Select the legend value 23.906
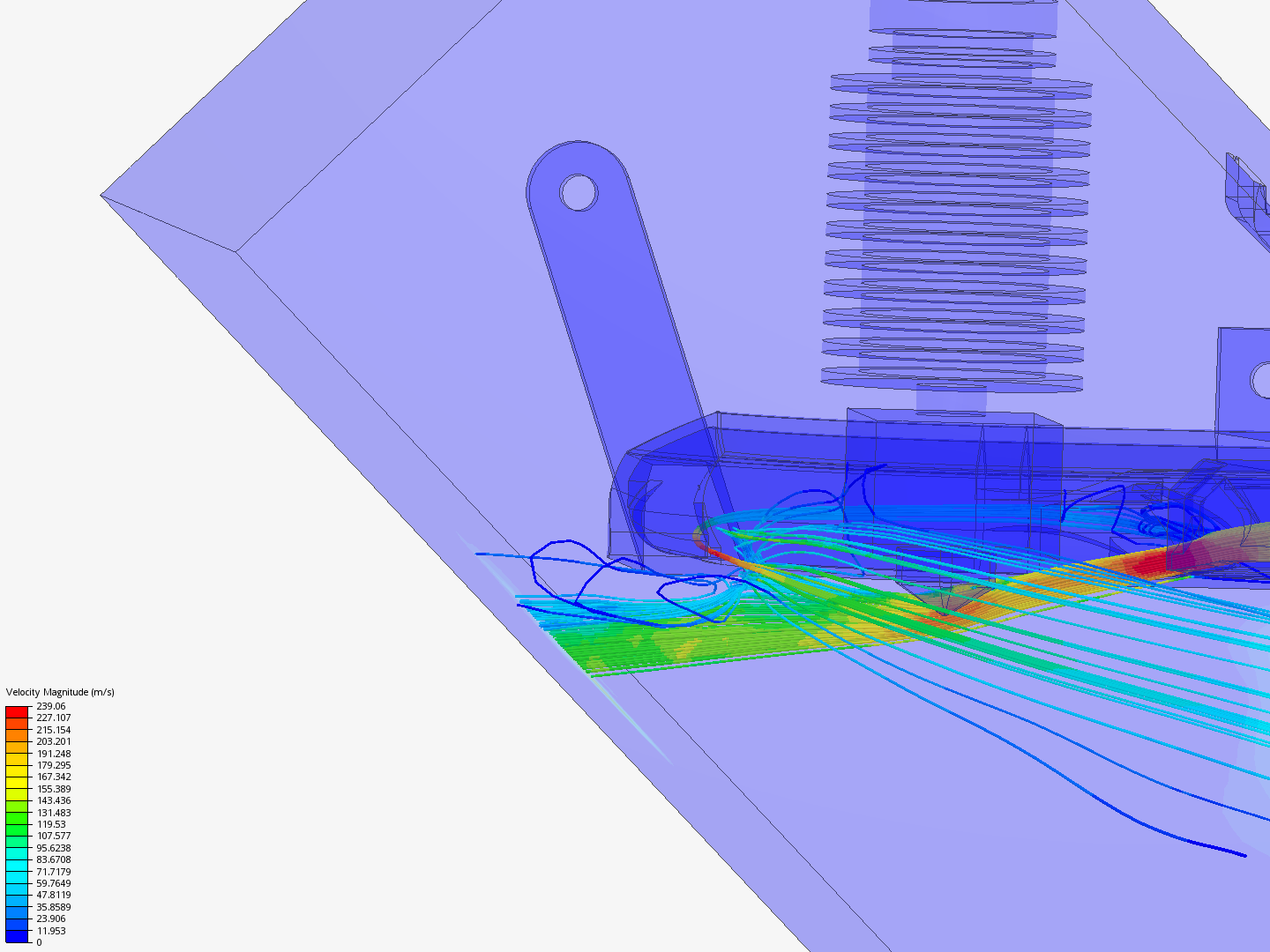The height and width of the screenshot is (952, 1270). tap(51, 919)
